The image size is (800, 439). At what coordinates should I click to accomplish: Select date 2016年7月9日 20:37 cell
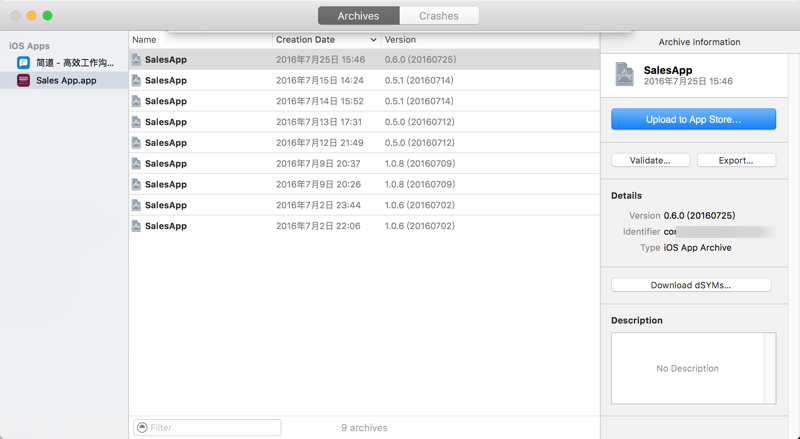coord(318,163)
